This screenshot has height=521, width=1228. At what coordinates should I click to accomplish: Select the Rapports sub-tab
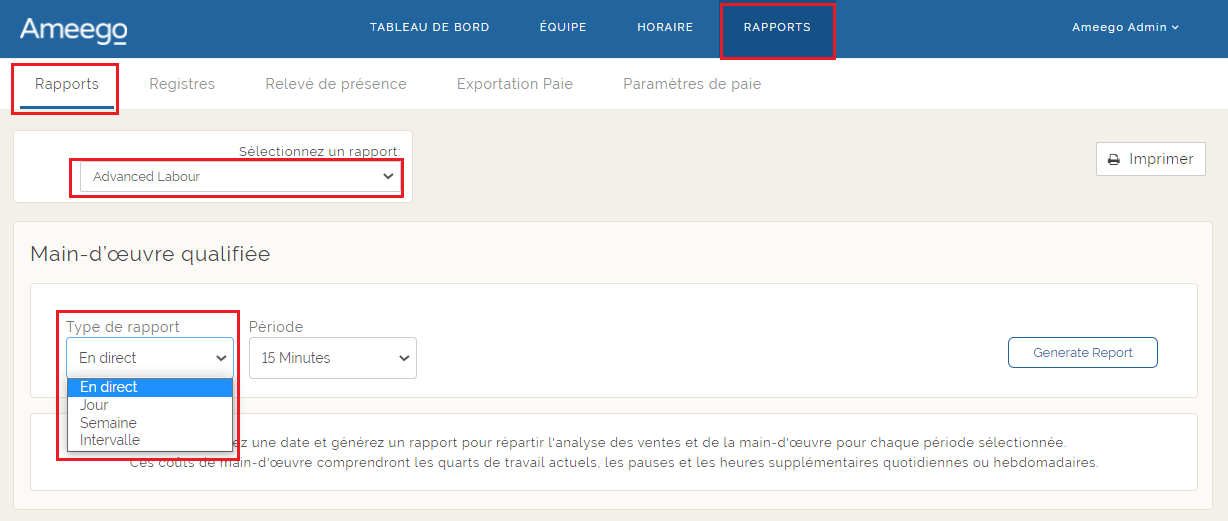coord(67,84)
